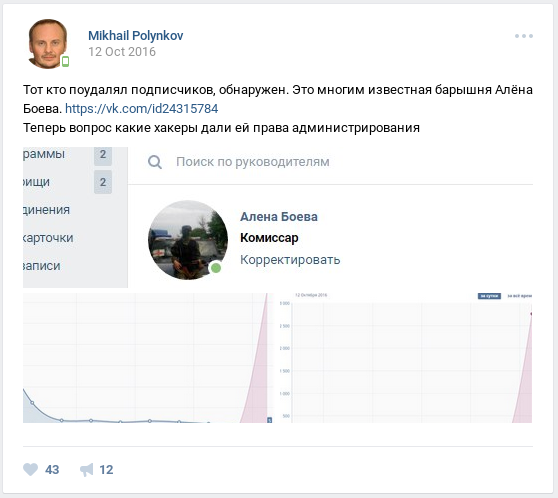Share the post via the megaphone icon
This screenshot has height=498, width=558.
(x=86, y=470)
